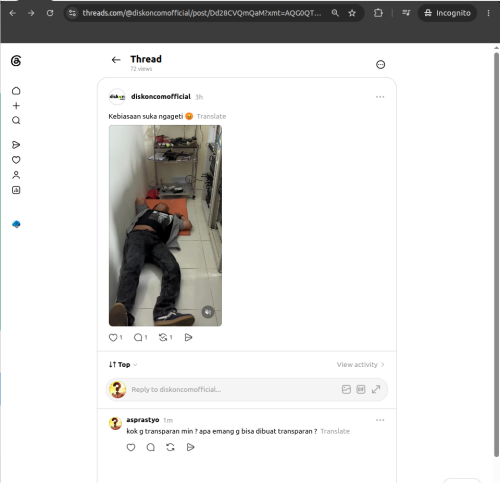
Task: Play the video of man lying on floor
Action: (x=165, y=225)
